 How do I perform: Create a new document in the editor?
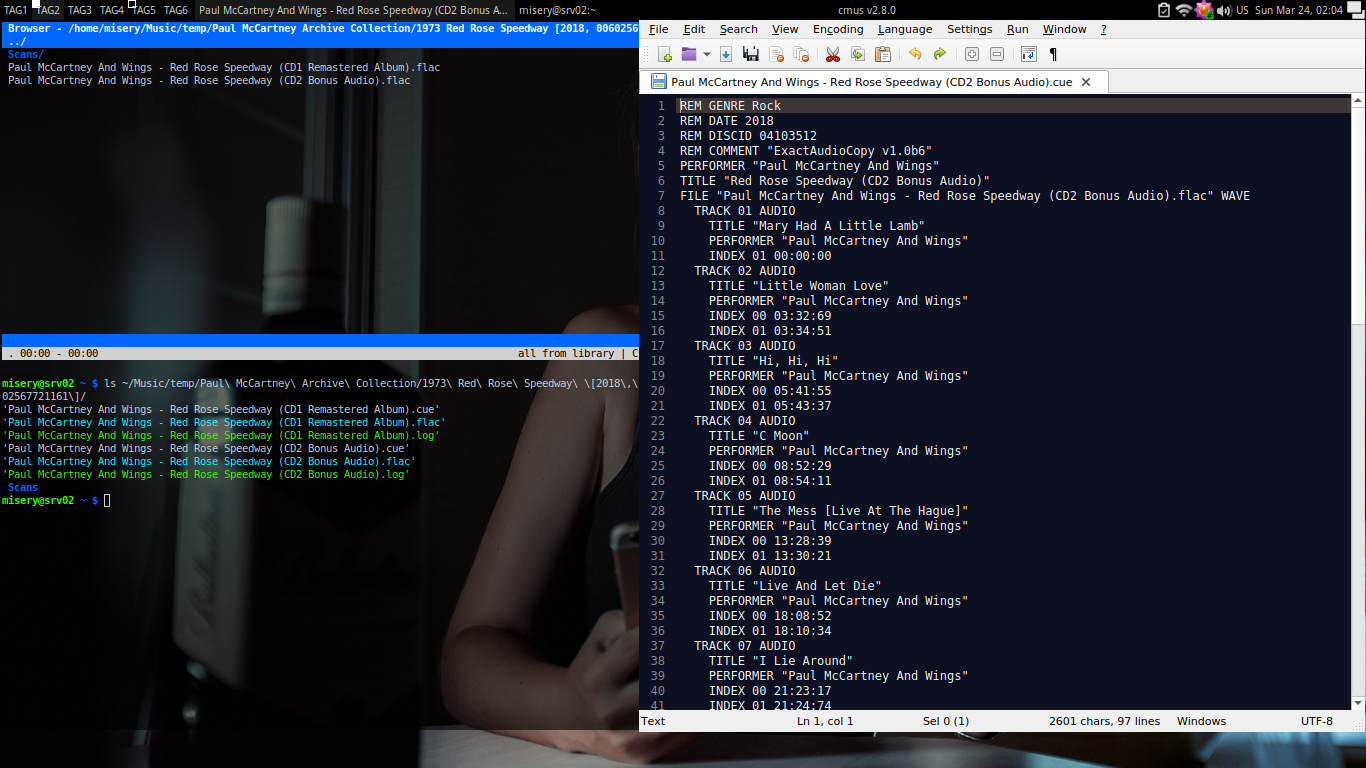click(x=664, y=54)
